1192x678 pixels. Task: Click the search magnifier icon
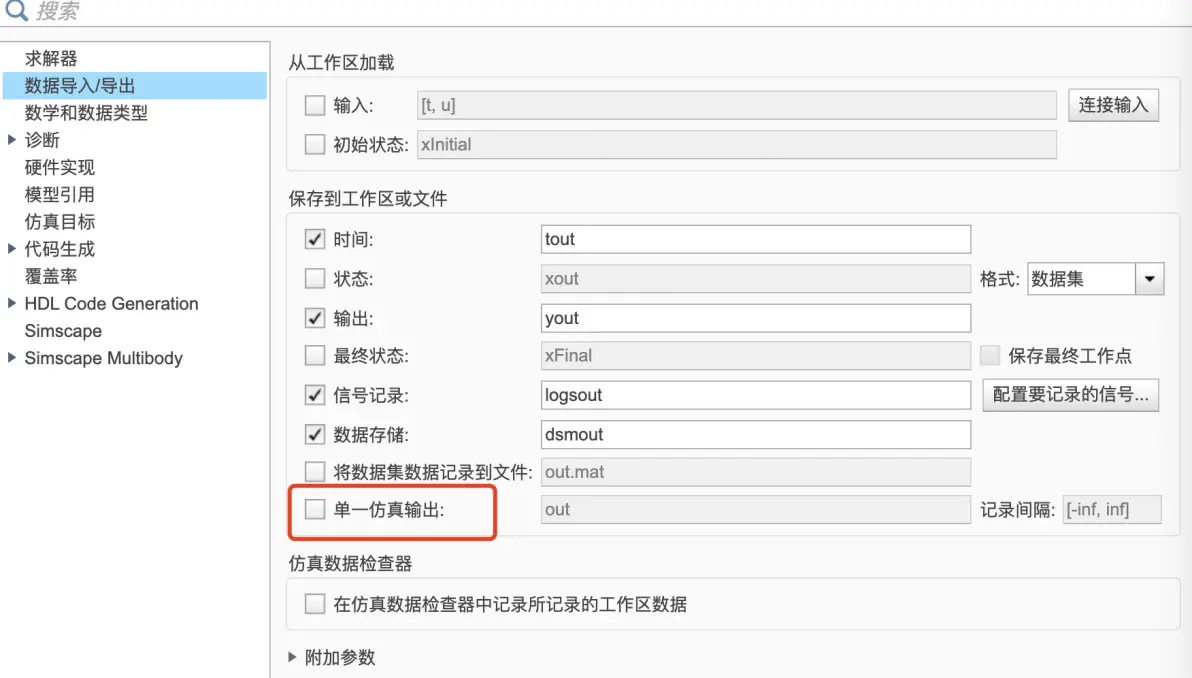coord(16,10)
